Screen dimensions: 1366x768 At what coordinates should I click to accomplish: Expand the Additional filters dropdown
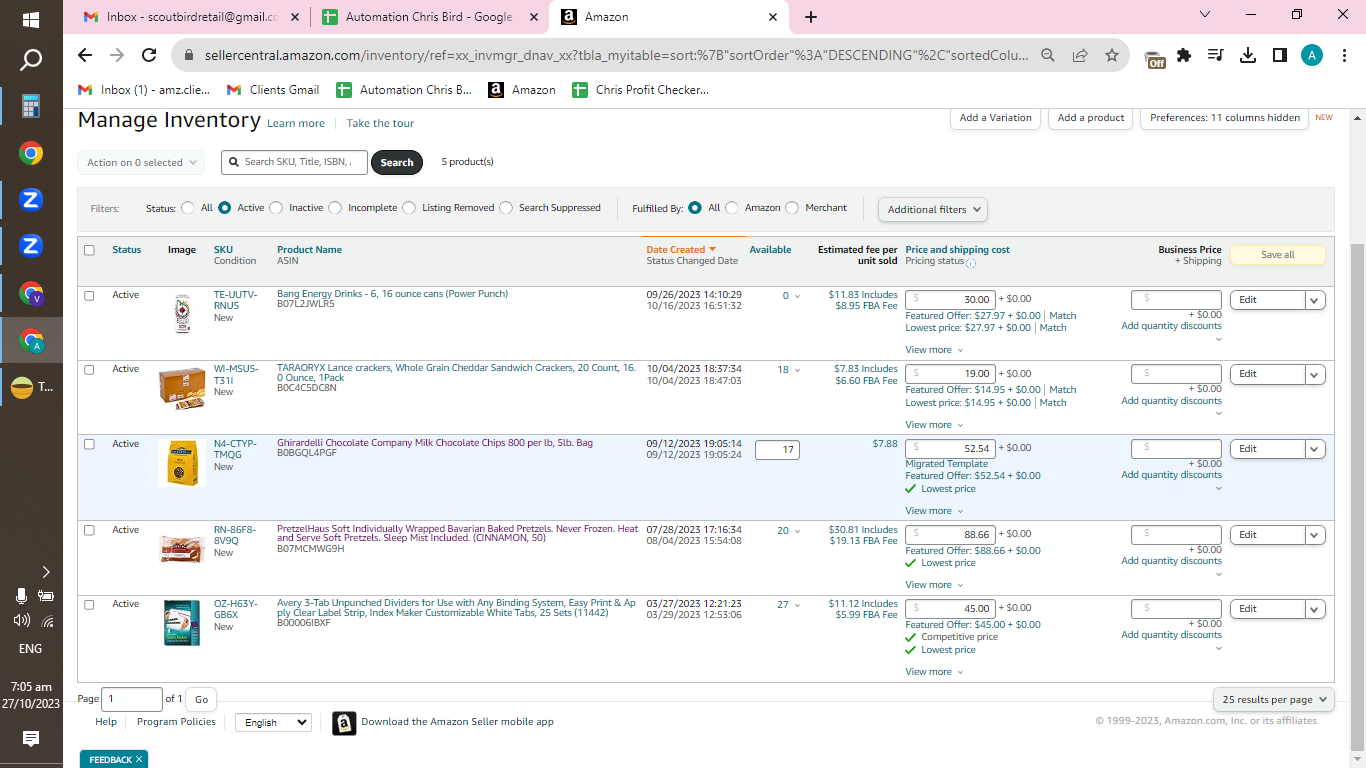coord(932,209)
